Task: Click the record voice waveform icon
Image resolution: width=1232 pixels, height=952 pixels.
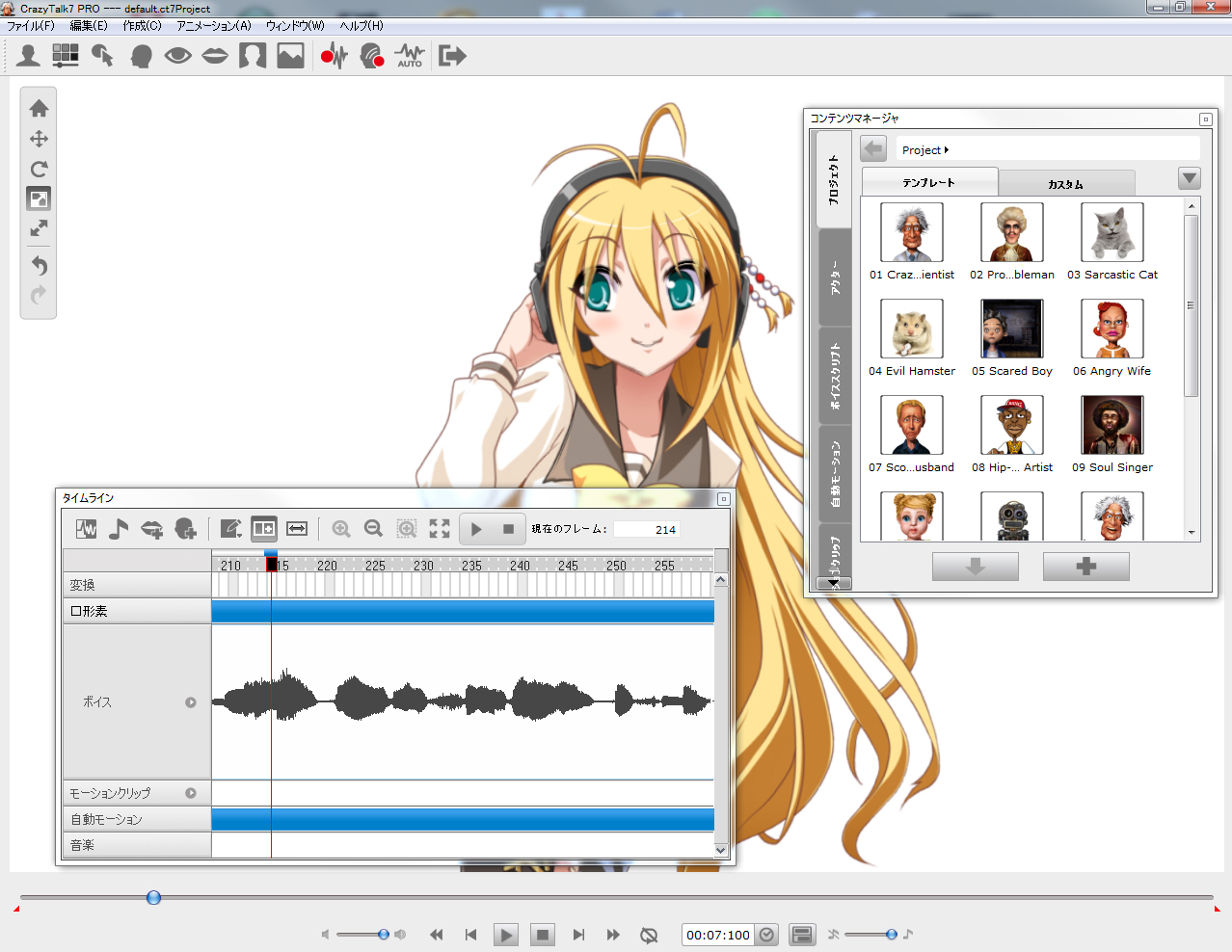Action: tap(334, 56)
